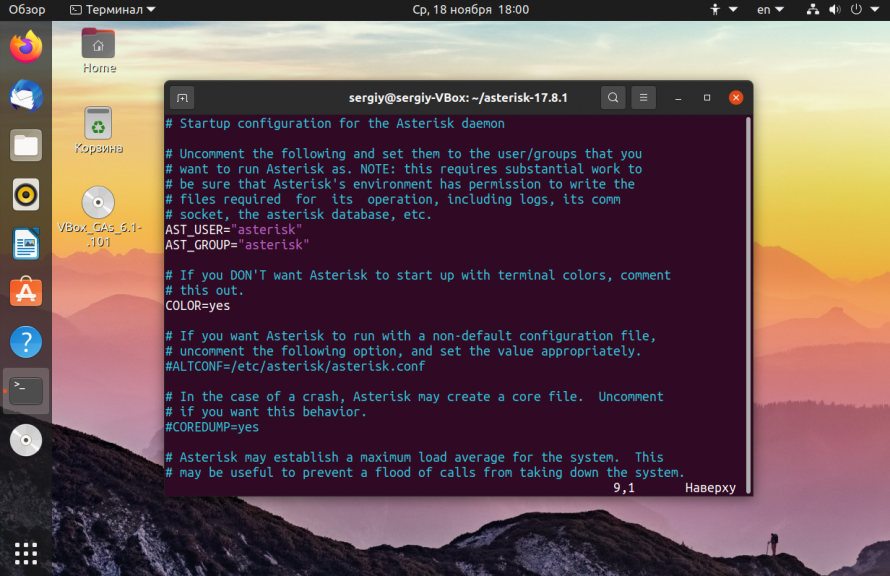Viewport: 890px width, 576px height.
Task: Show the applications grid
Action: tap(26, 553)
